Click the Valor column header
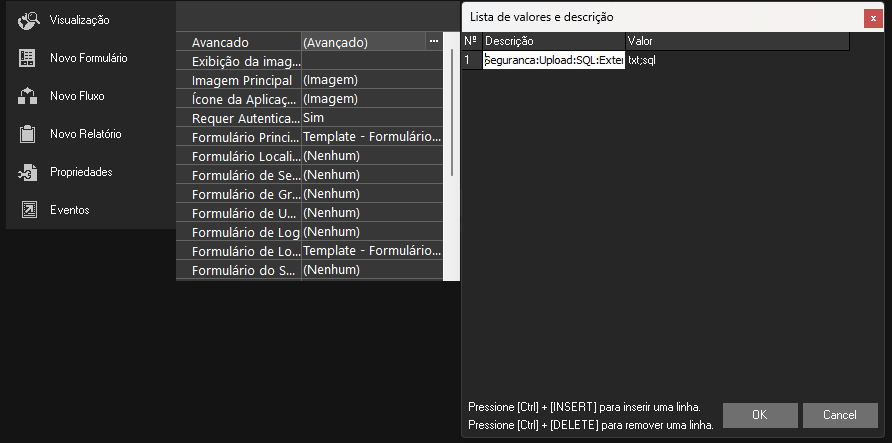Viewport: 892px width, 443px height. coord(736,41)
